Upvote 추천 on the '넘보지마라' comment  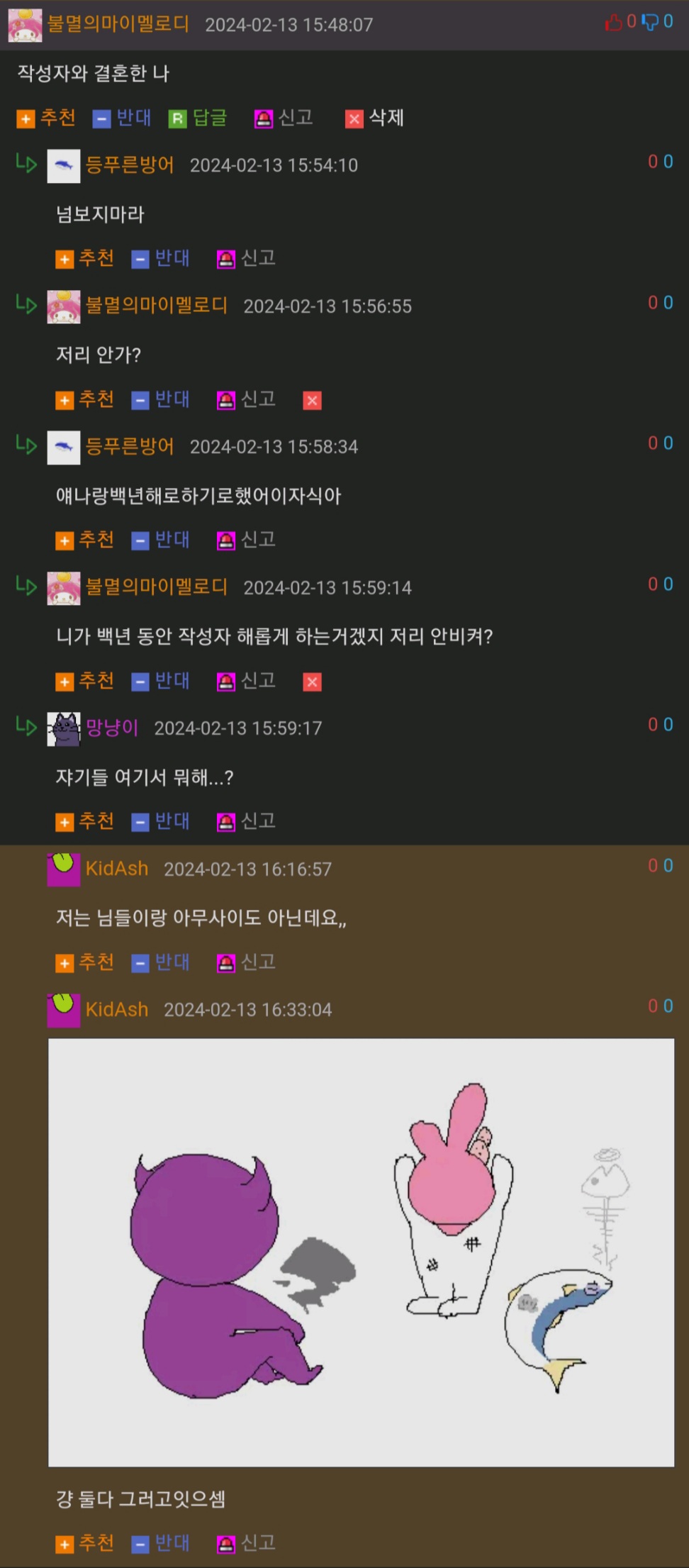85,258
